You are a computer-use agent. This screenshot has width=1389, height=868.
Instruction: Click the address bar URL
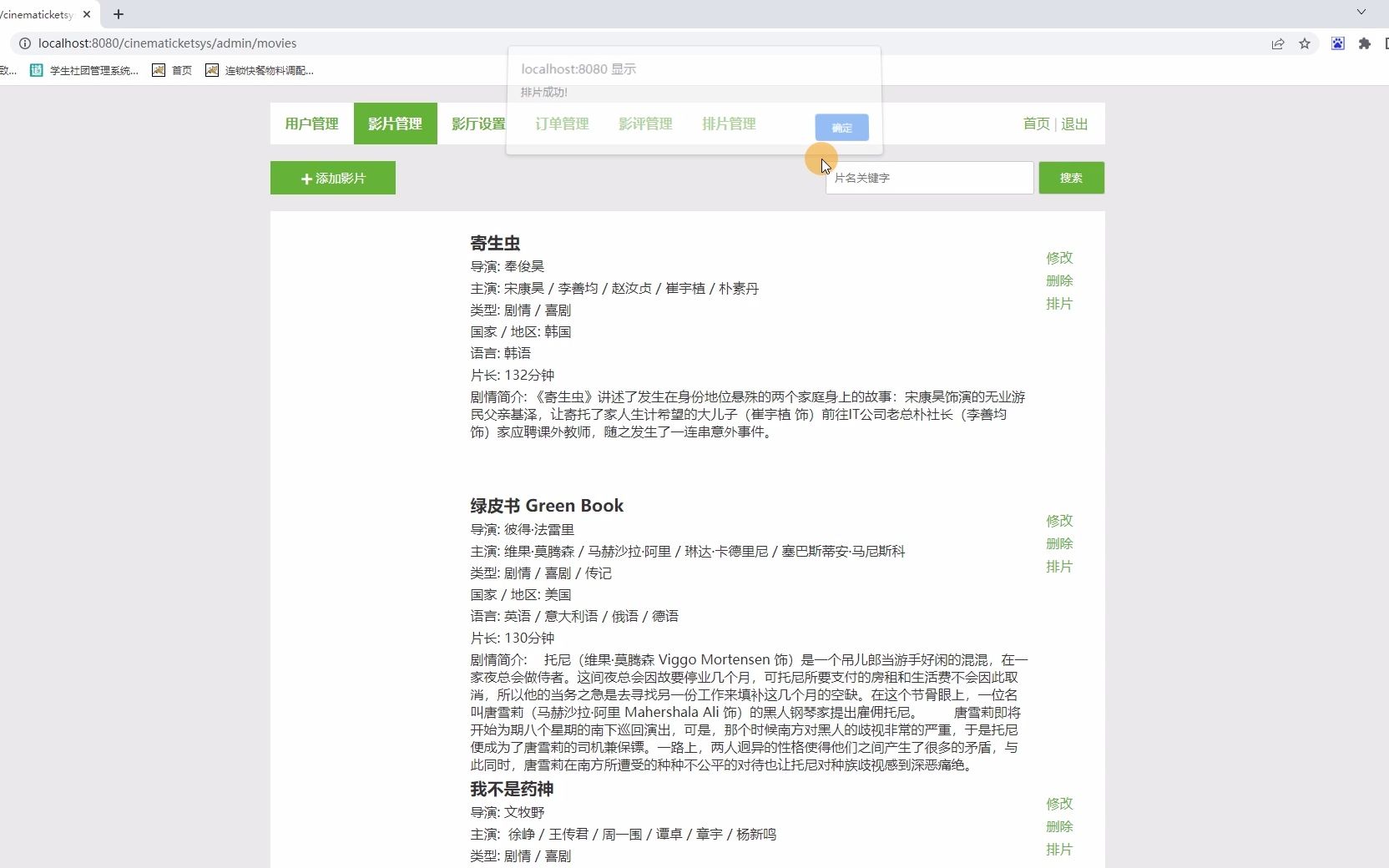(167, 43)
